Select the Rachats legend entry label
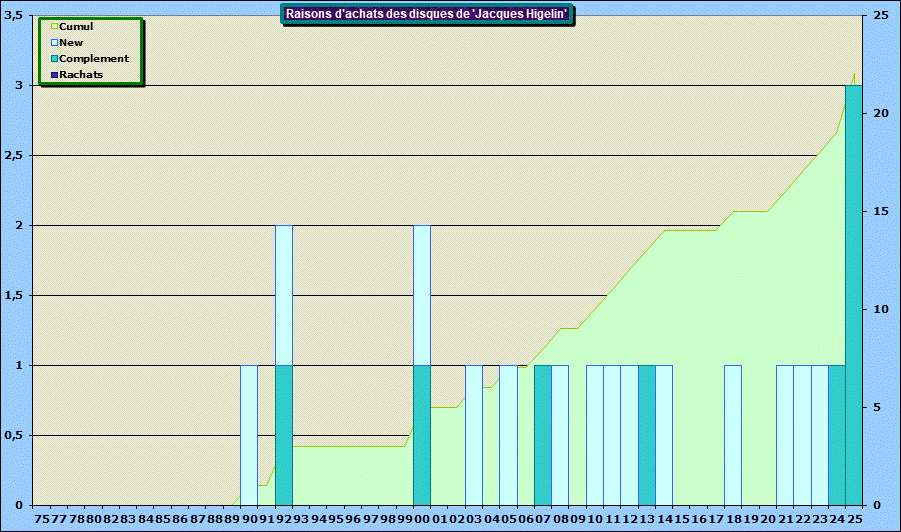 [x=81, y=75]
